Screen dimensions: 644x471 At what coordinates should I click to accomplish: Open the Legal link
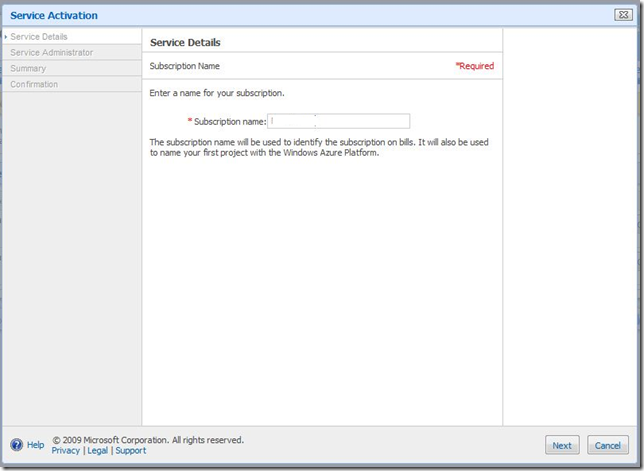point(97,450)
